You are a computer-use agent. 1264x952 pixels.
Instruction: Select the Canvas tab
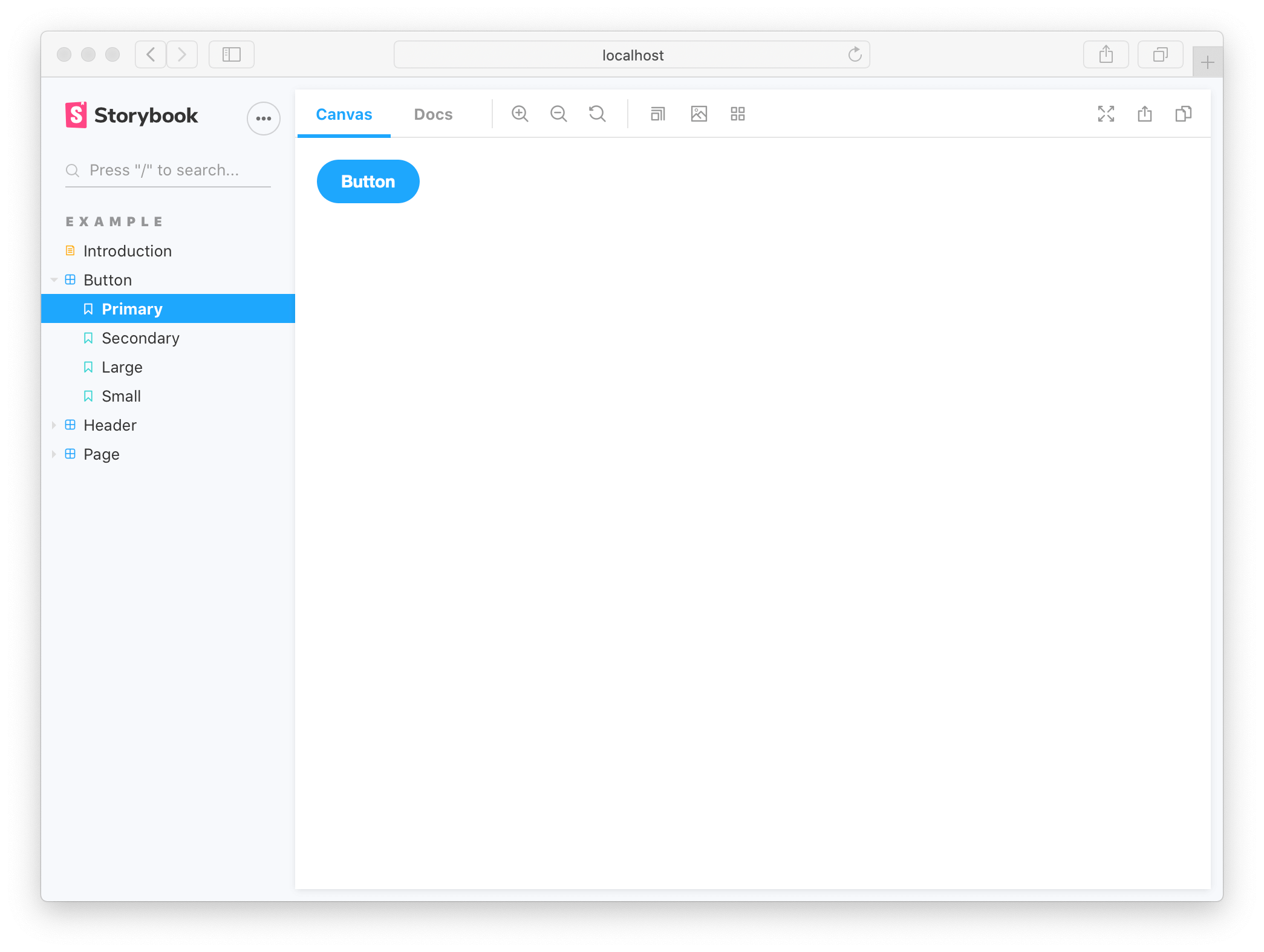coord(344,114)
